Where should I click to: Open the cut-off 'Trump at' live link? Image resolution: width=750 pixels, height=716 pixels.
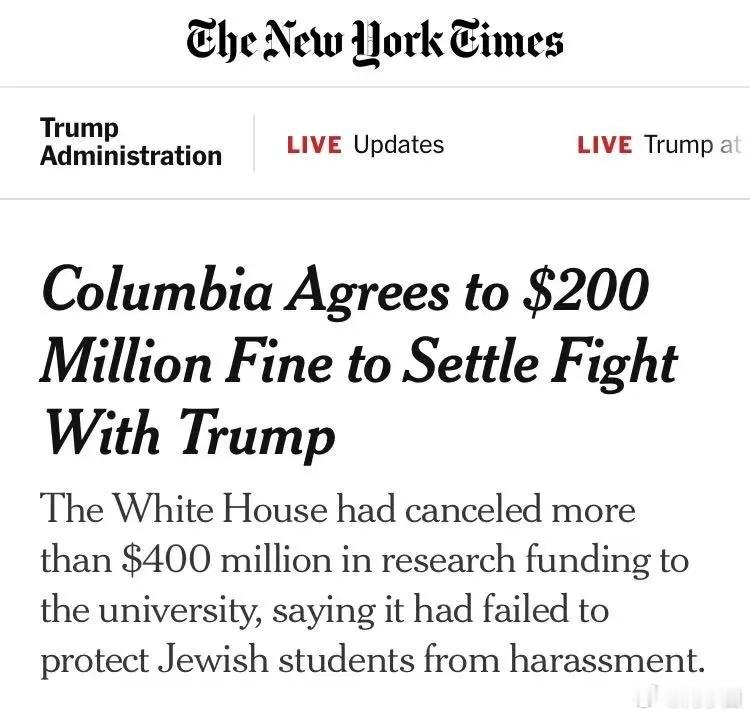pos(692,145)
